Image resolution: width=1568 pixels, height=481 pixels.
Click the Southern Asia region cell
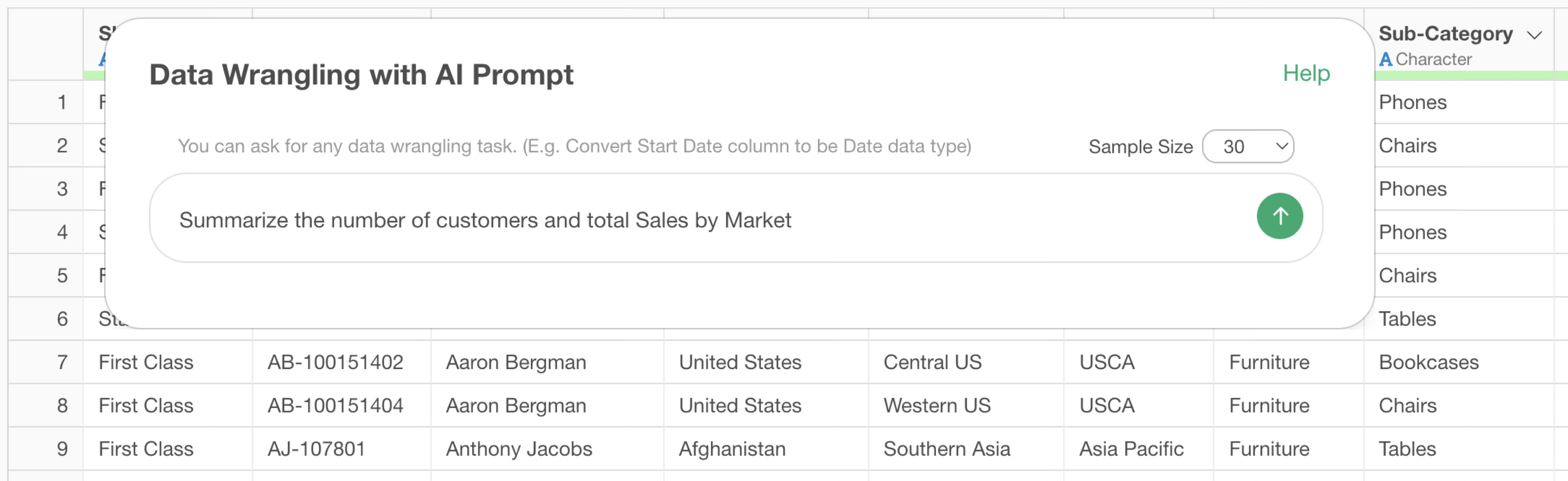point(947,449)
